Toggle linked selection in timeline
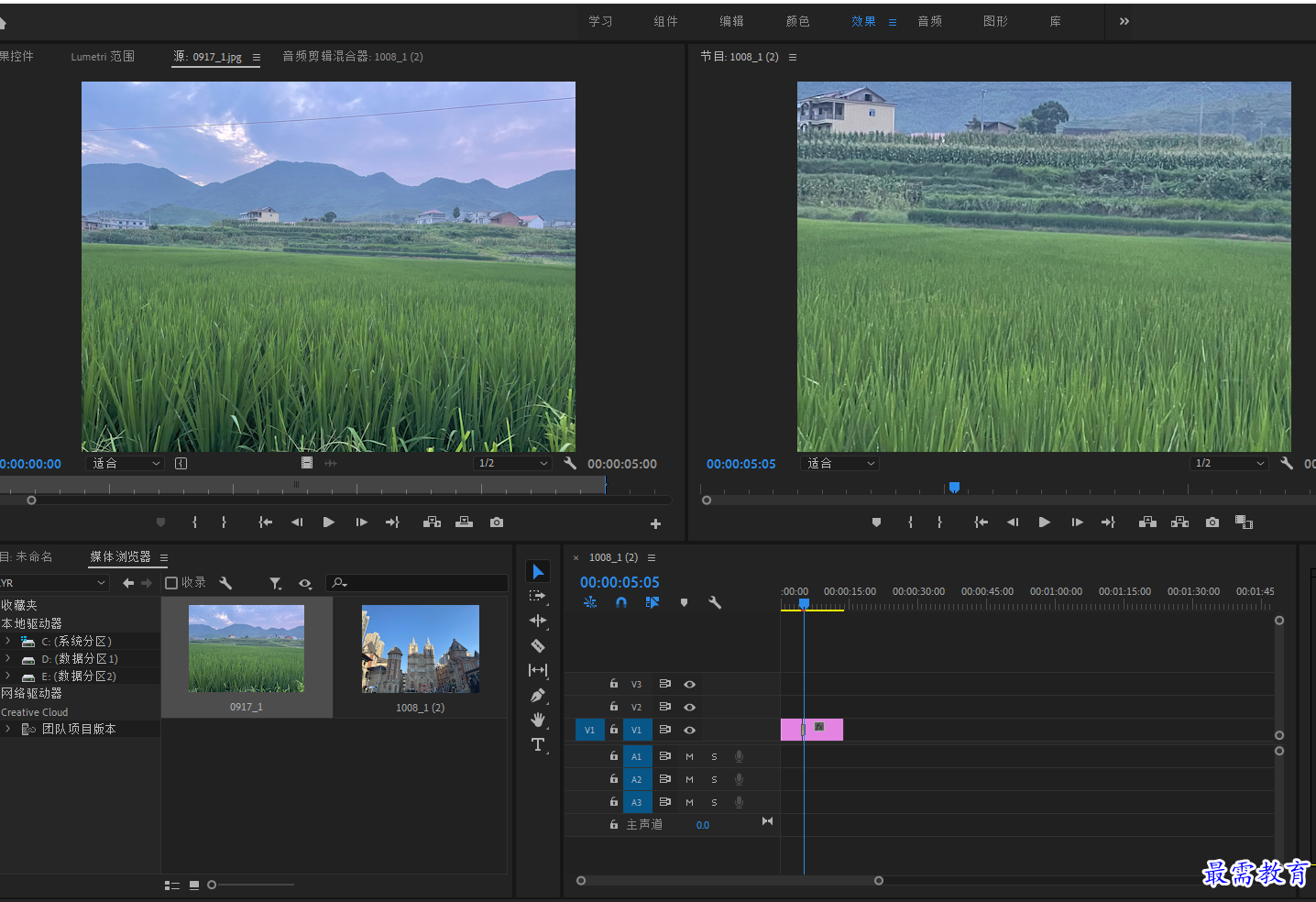 (653, 602)
